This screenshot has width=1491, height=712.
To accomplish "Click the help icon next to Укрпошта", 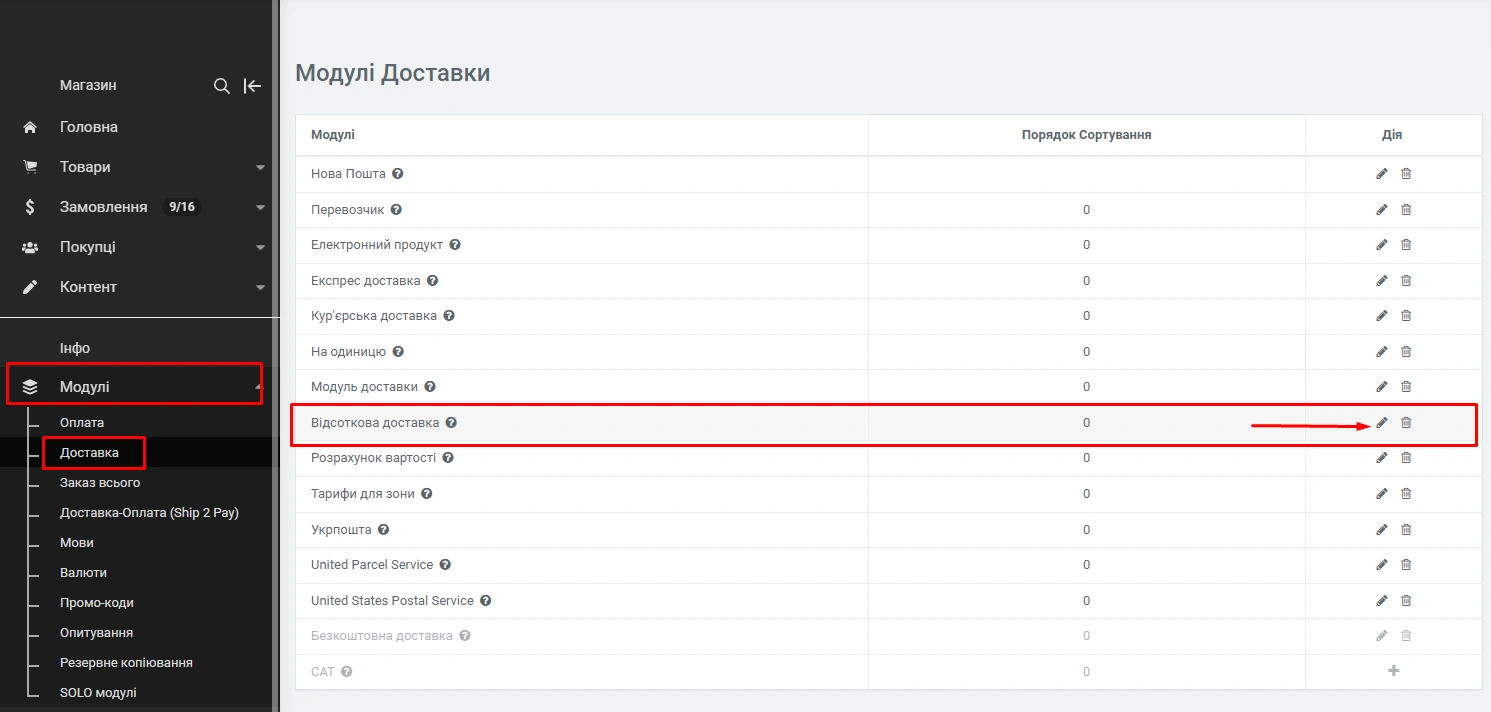I will (383, 530).
